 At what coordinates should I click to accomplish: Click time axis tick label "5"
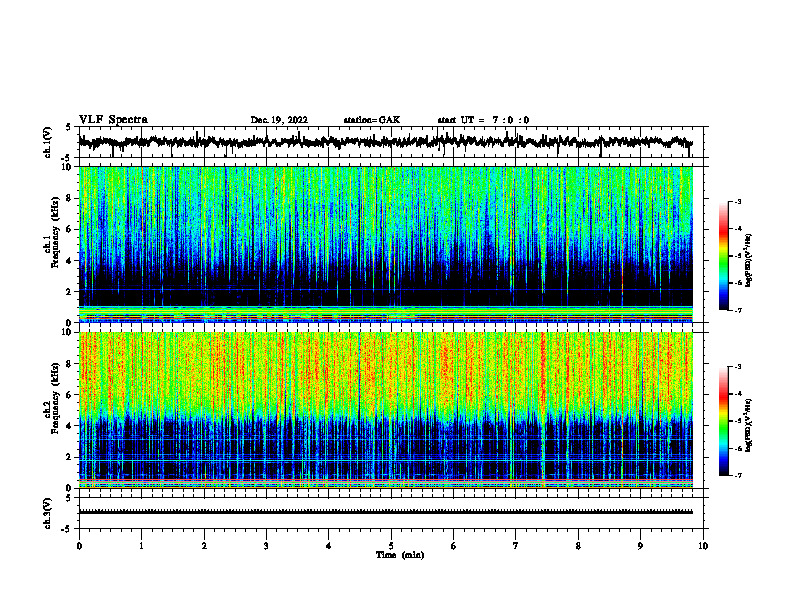click(391, 546)
